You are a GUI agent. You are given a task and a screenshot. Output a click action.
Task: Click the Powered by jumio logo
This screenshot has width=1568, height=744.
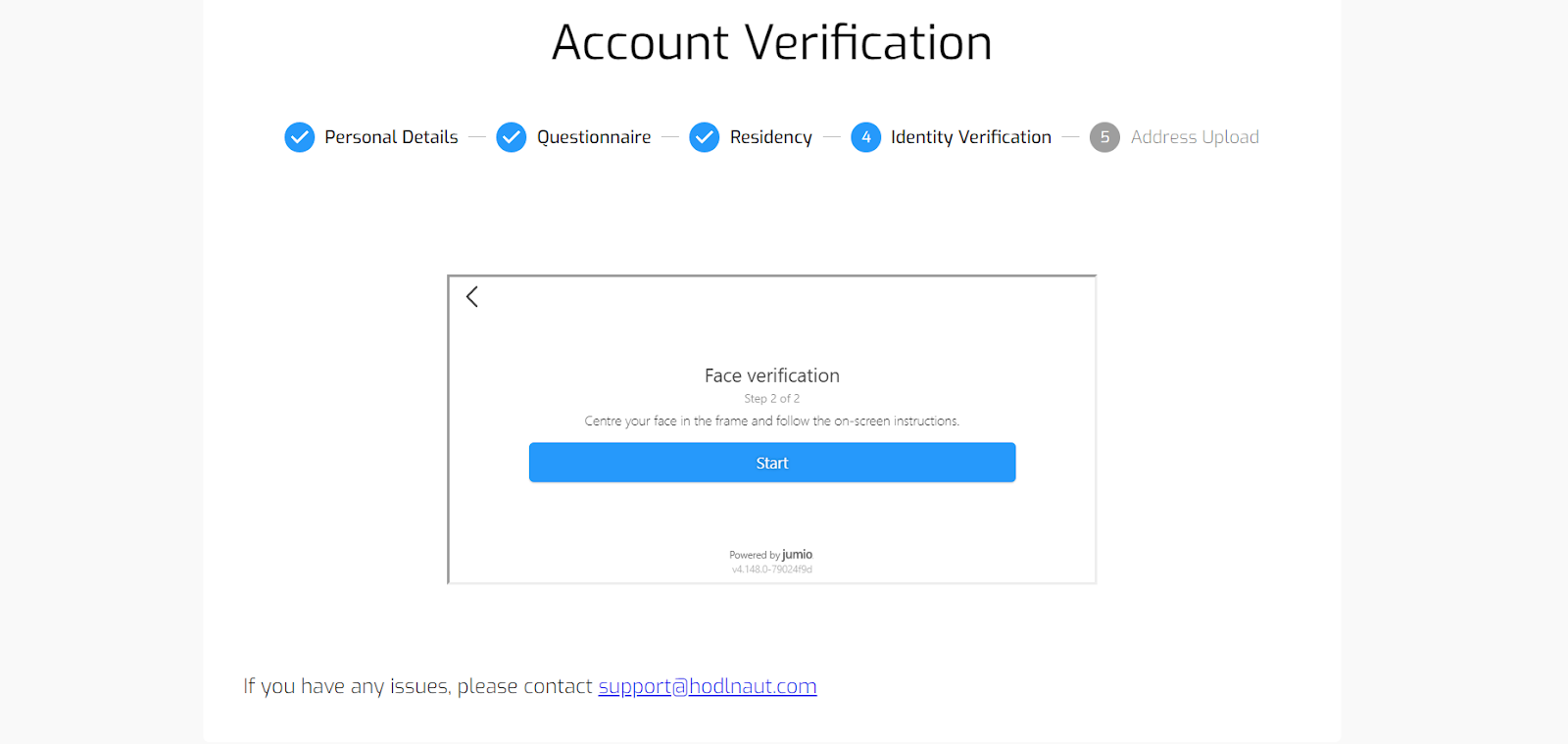pos(771,555)
